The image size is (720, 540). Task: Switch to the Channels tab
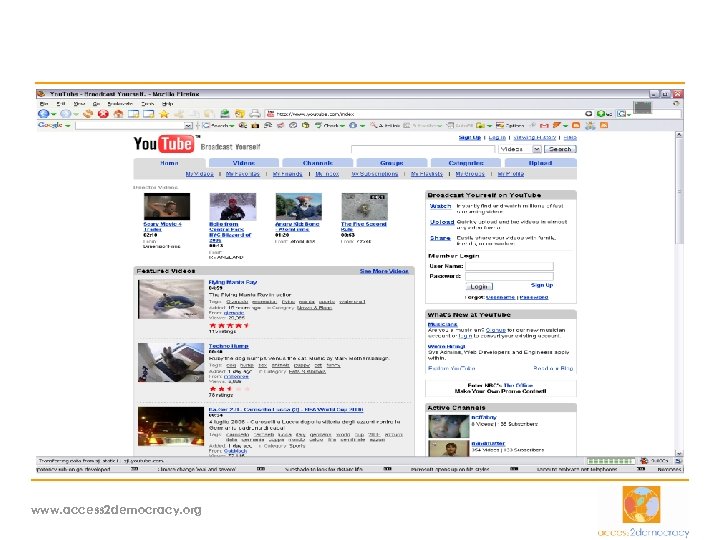coord(318,163)
